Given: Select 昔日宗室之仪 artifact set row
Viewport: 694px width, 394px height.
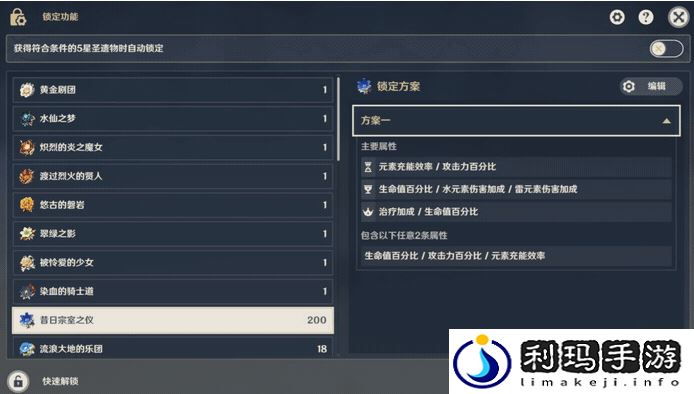Looking at the screenshot, I should click(173, 320).
